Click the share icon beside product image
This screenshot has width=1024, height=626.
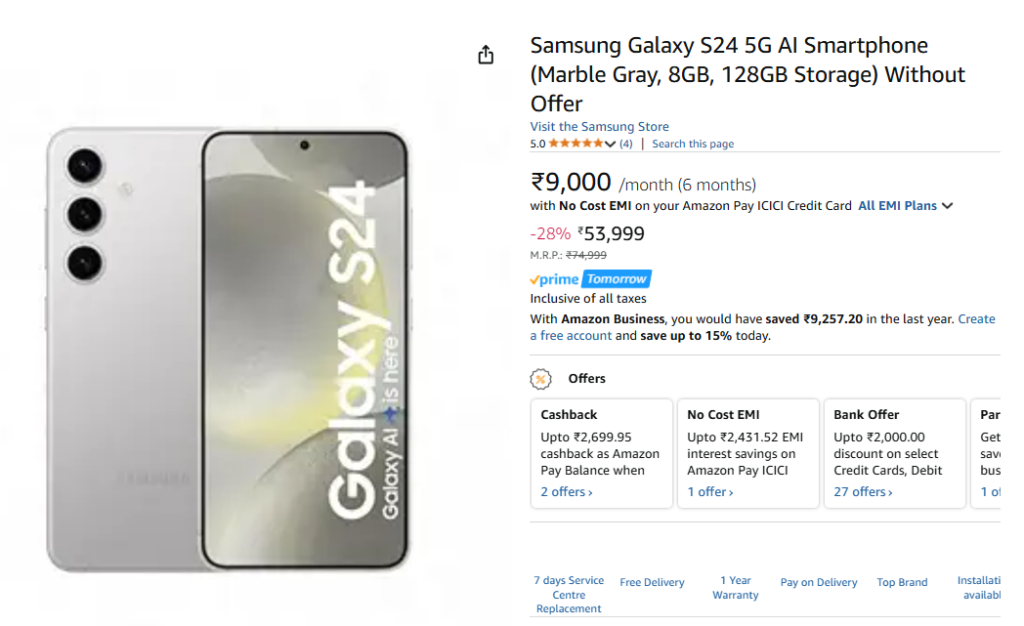(x=486, y=55)
